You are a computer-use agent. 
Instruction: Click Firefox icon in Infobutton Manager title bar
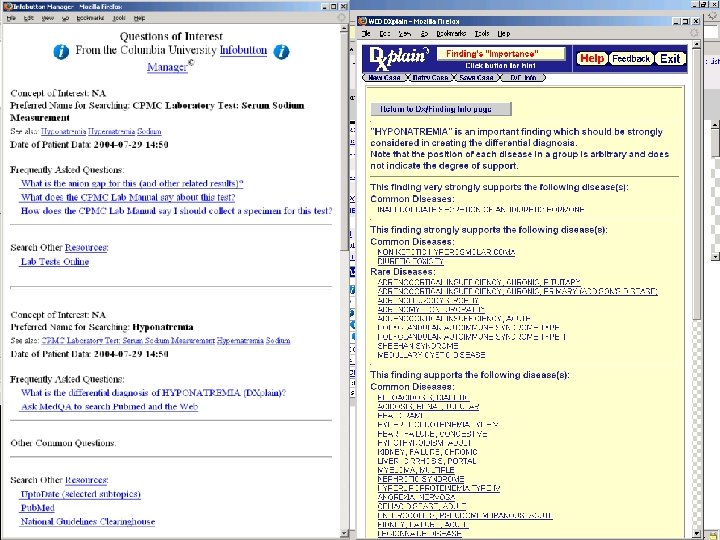[x=7, y=6]
